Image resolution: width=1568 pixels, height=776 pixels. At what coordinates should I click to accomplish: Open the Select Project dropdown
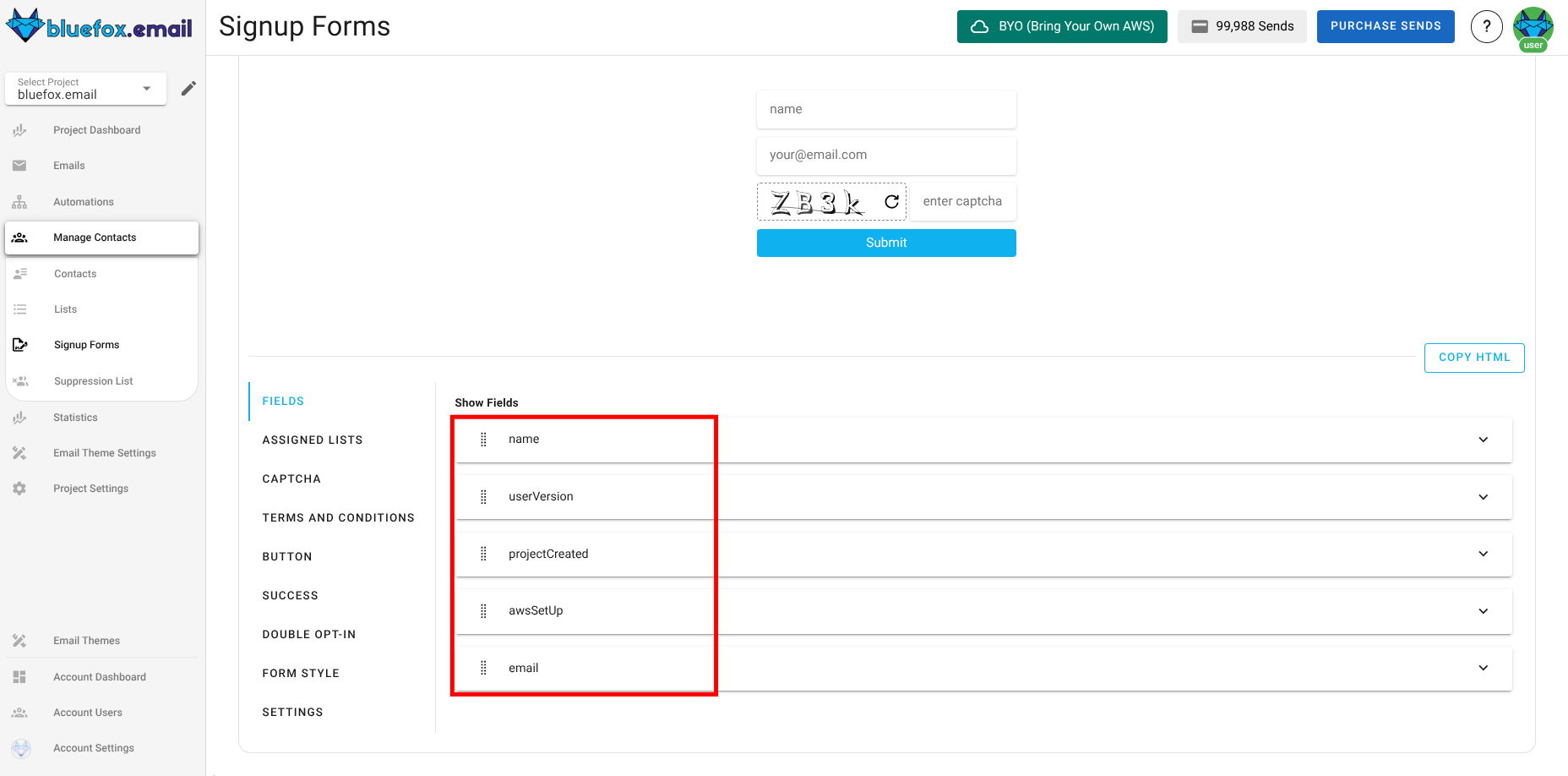tap(84, 89)
